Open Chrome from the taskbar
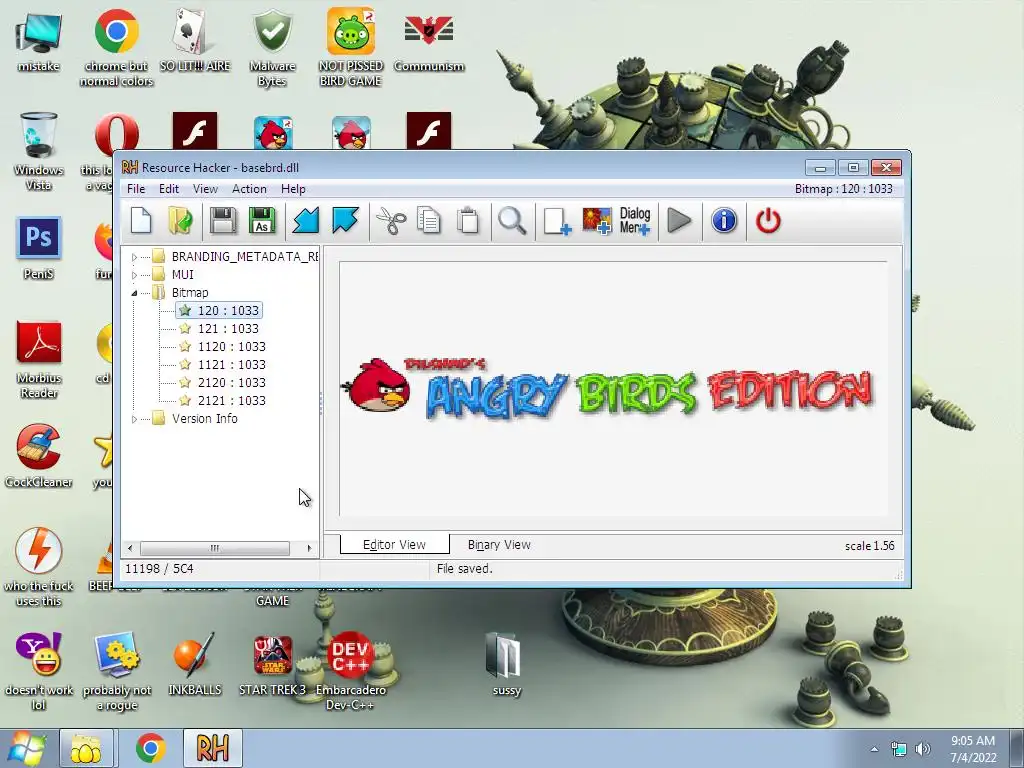This screenshot has height=768, width=1024. [151, 748]
